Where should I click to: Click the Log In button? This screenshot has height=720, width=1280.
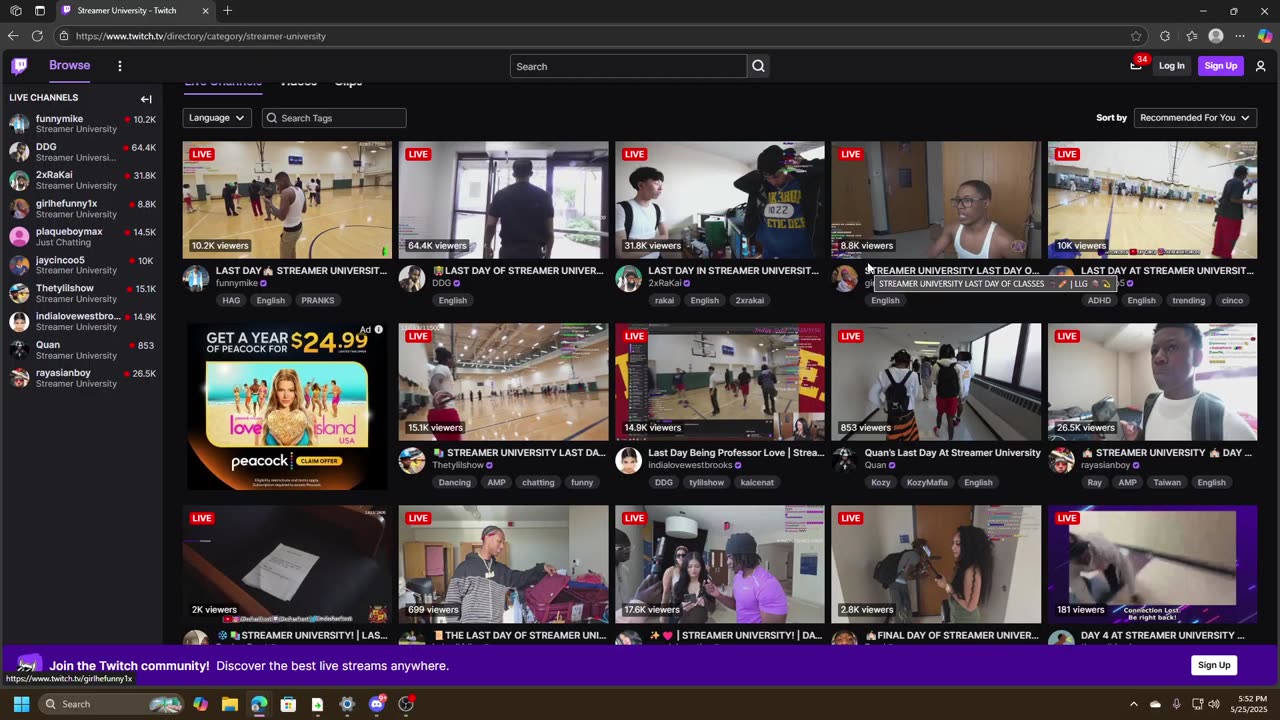(x=1171, y=66)
